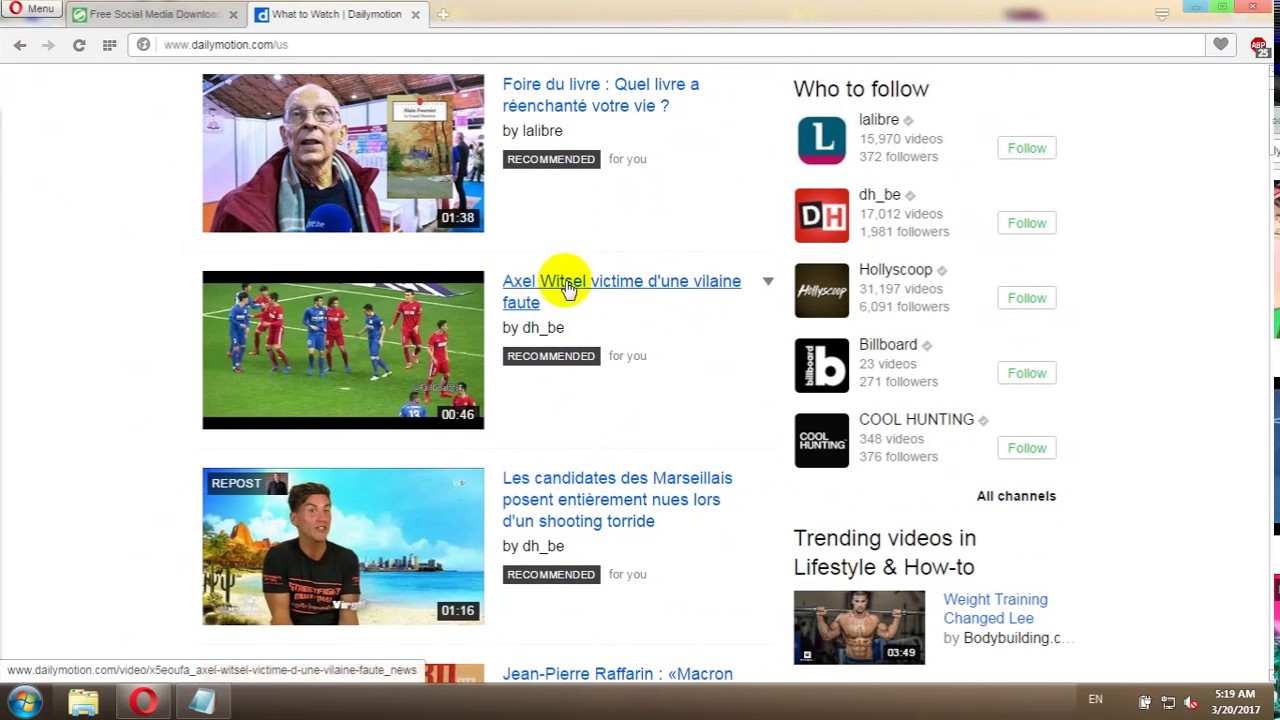Click RECOMMENDED badge under Axel Witsel video
The width and height of the screenshot is (1280, 720).
point(551,356)
